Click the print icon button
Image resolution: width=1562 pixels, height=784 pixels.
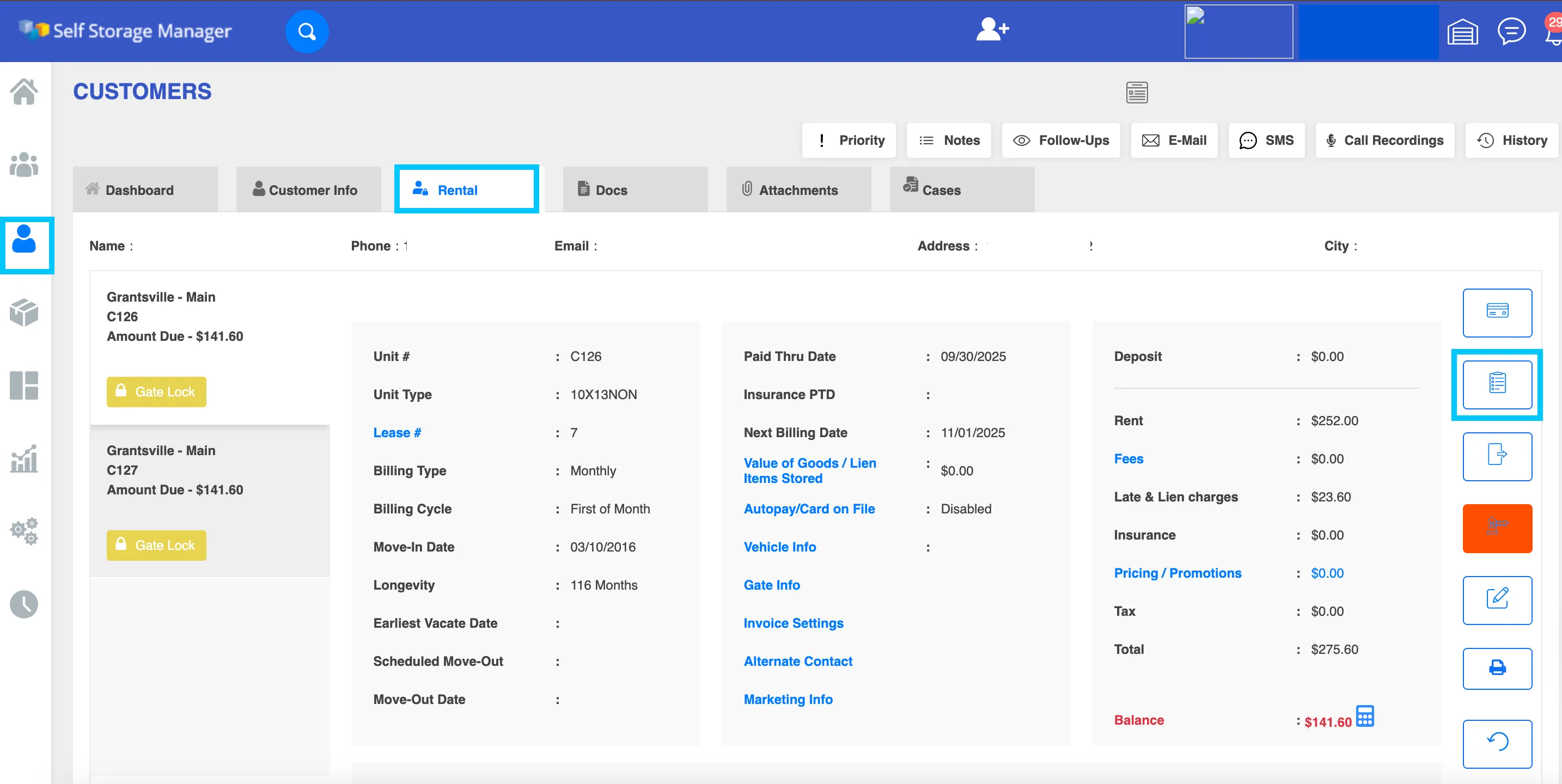coord(1497,667)
